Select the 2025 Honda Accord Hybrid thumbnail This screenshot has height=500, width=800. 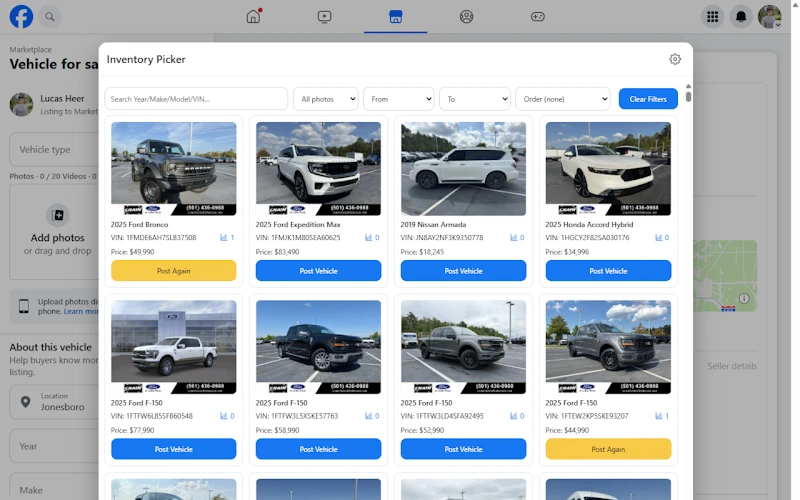coord(608,168)
